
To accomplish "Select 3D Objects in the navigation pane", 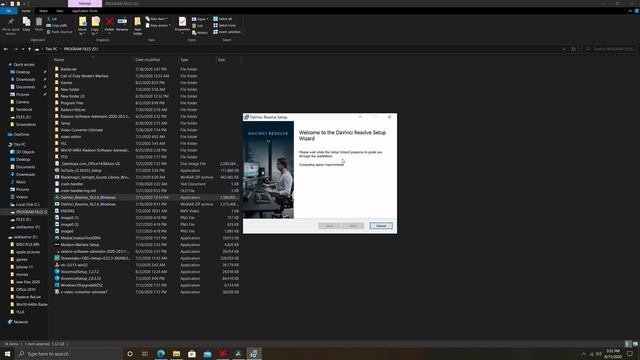I will 25,152.
